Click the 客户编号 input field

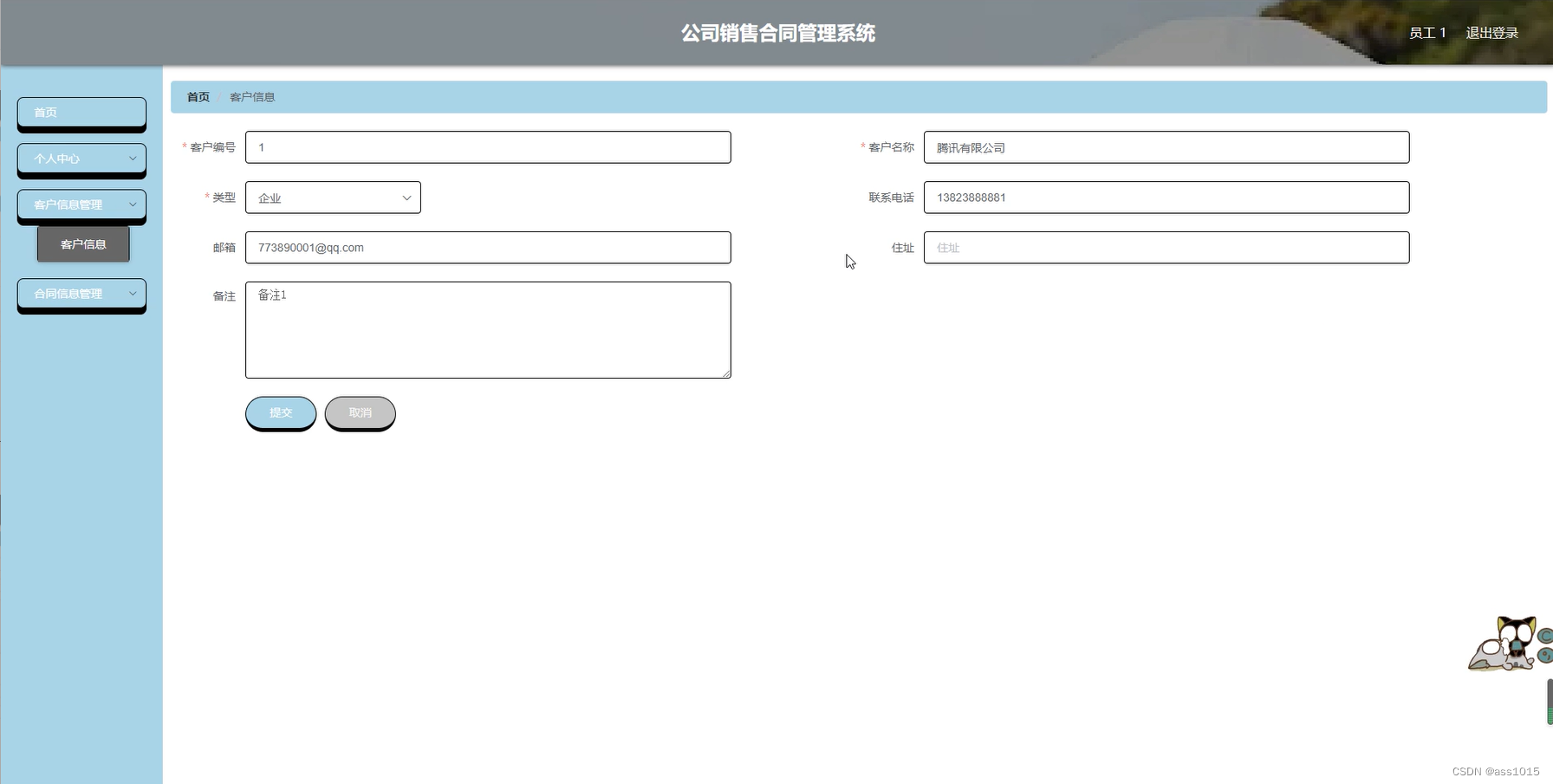[488, 147]
